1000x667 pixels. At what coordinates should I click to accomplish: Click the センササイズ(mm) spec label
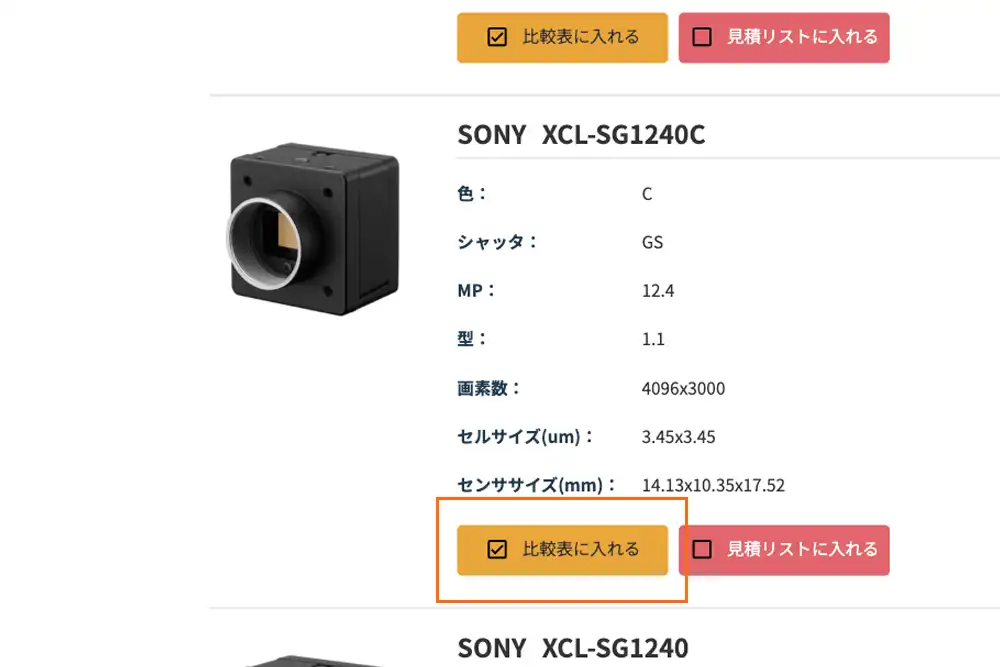pos(538,485)
